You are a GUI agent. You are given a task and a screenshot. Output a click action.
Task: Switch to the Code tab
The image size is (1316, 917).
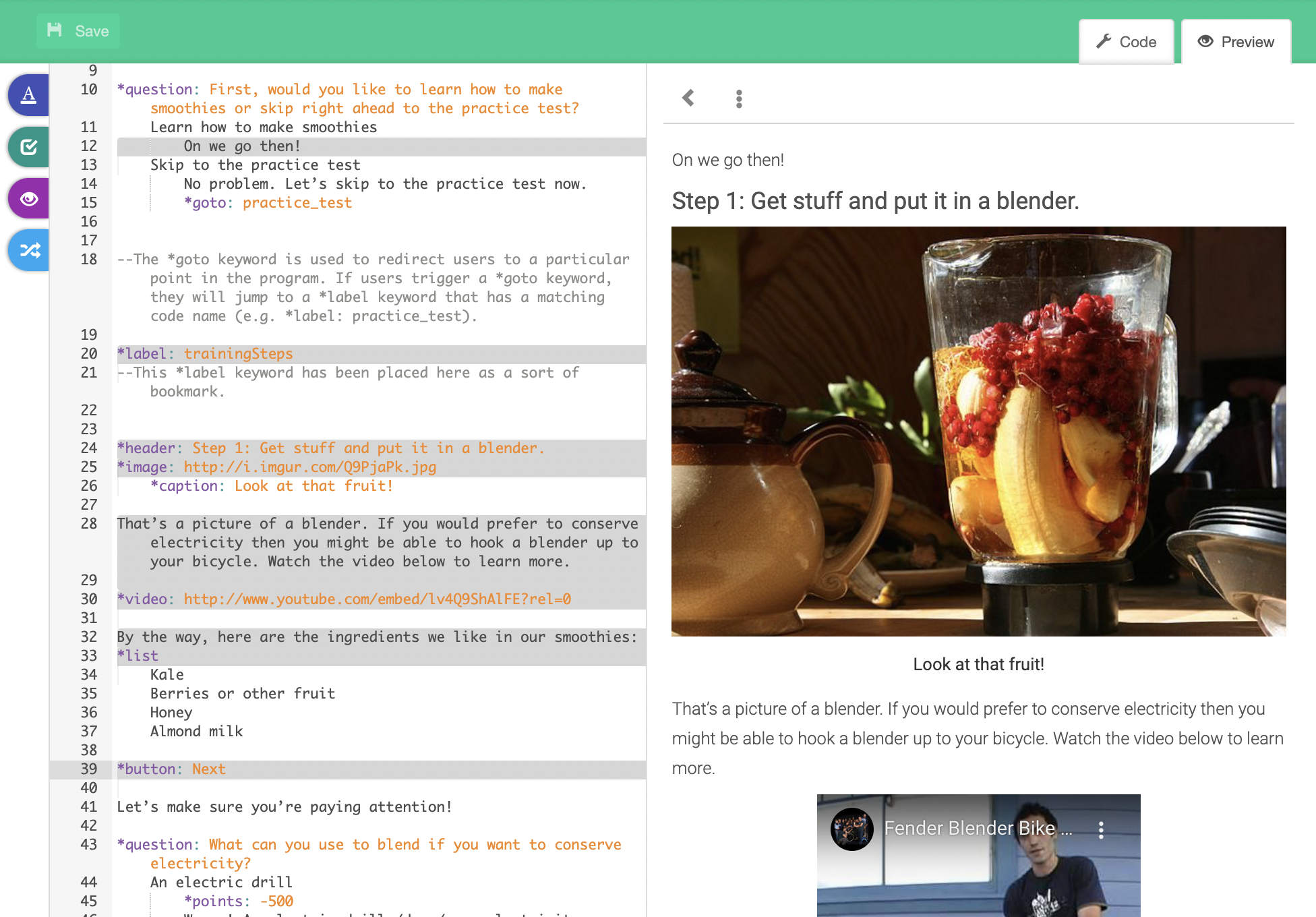click(x=1126, y=42)
